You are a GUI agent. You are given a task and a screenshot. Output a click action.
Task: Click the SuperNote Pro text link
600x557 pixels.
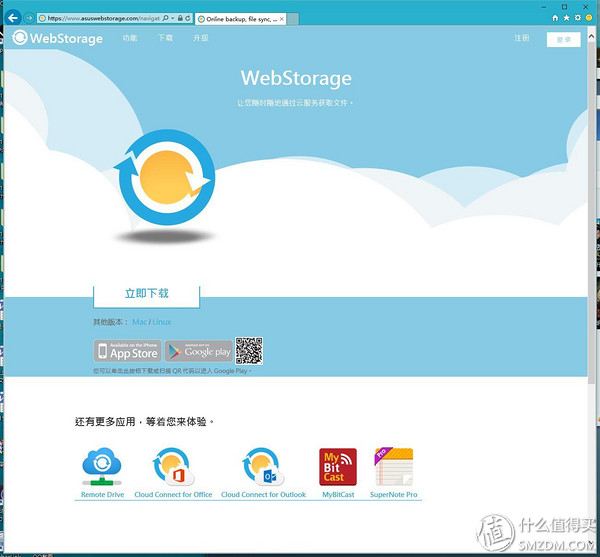[393, 495]
